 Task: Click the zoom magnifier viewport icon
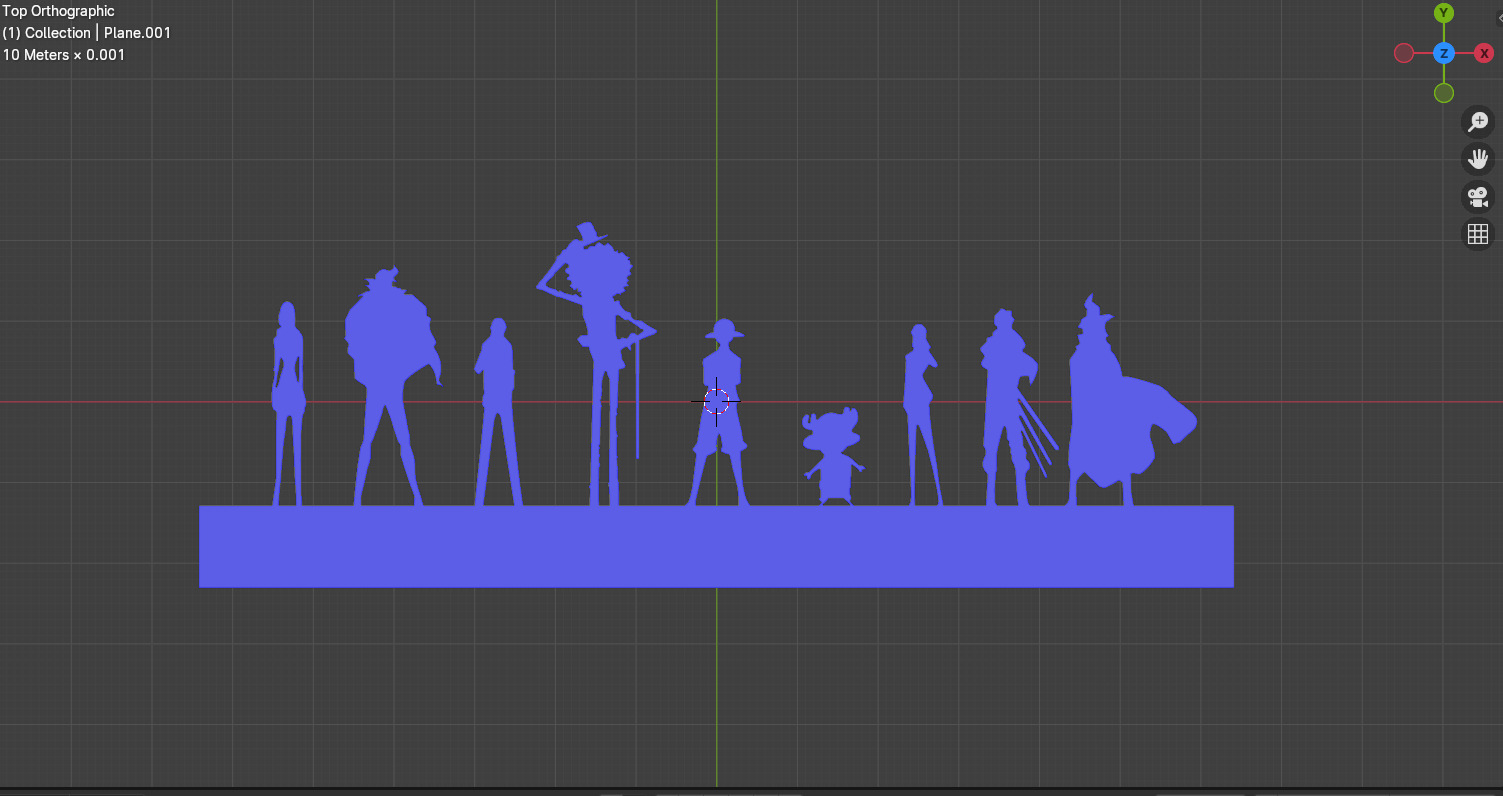(1478, 121)
